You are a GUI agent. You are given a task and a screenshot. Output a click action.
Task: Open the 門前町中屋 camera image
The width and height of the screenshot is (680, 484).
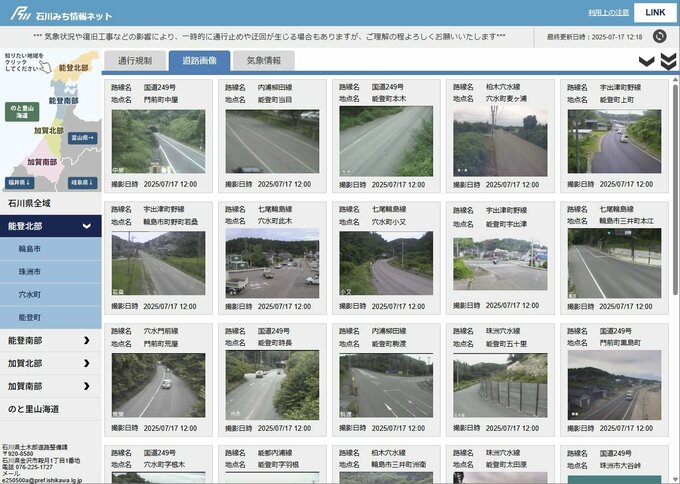pyautogui.click(x=158, y=141)
